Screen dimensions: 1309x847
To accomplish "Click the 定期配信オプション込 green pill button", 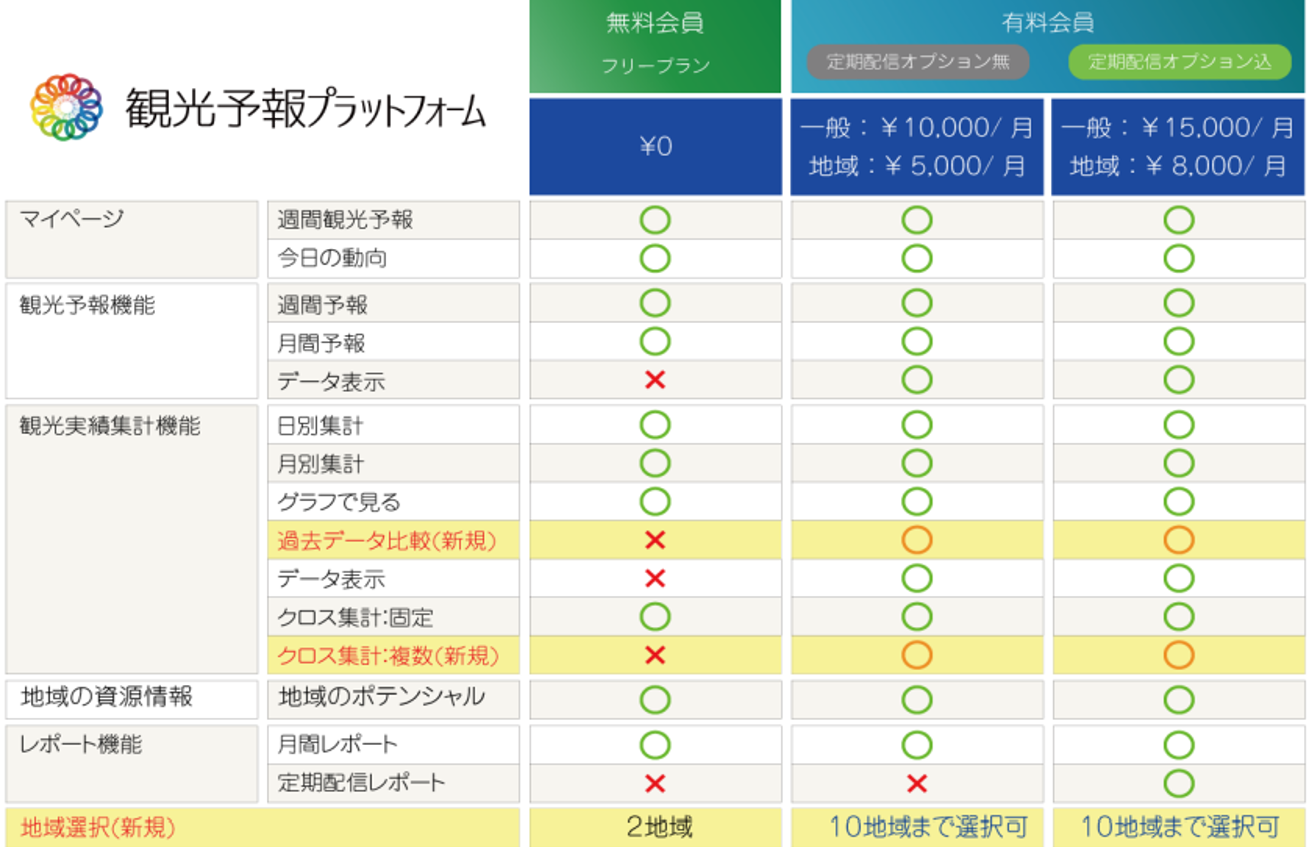I will [1180, 62].
